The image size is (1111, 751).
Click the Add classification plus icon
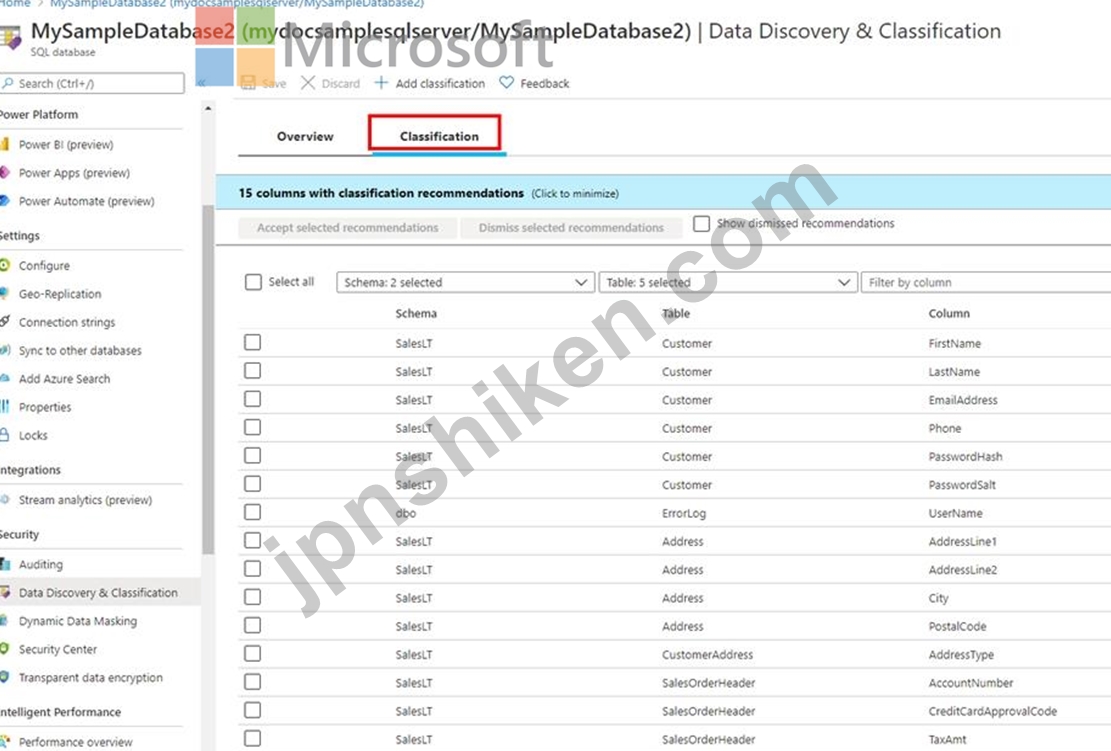[x=381, y=83]
